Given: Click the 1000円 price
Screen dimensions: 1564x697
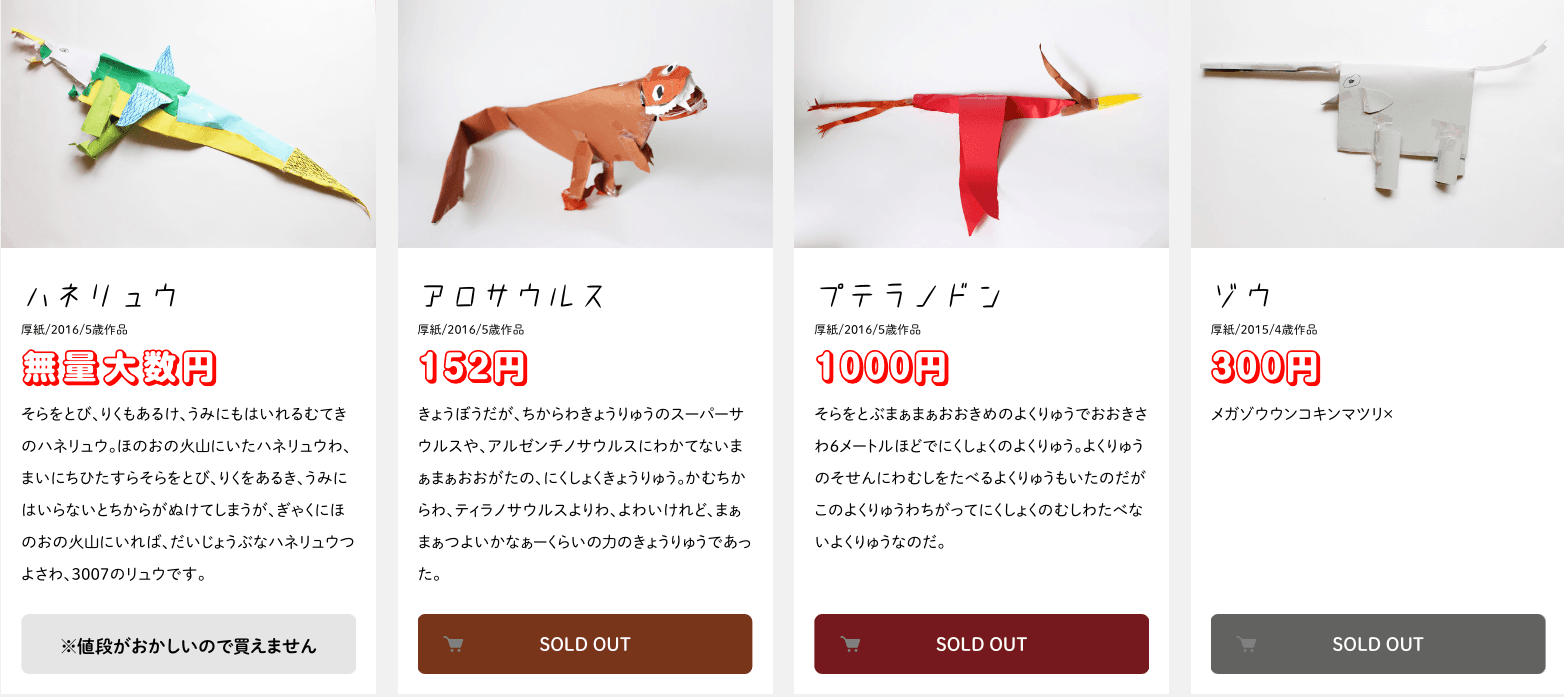Looking at the screenshot, I should click(x=882, y=368).
